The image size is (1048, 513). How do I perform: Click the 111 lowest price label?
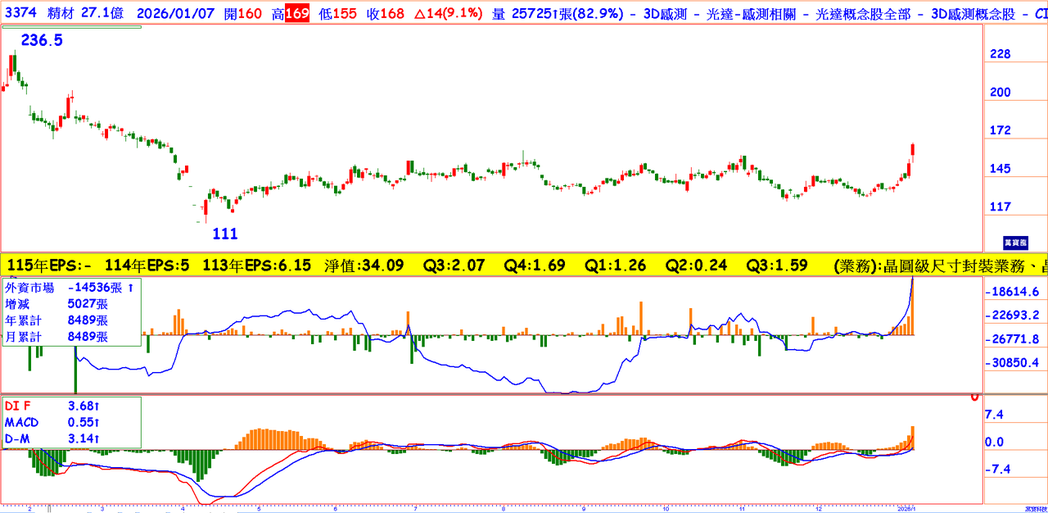coord(226,233)
